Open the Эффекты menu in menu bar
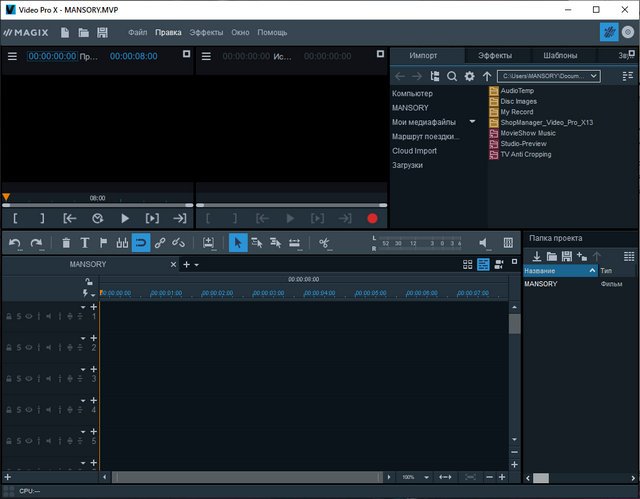This screenshot has height=499, width=640. click(206, 32)
